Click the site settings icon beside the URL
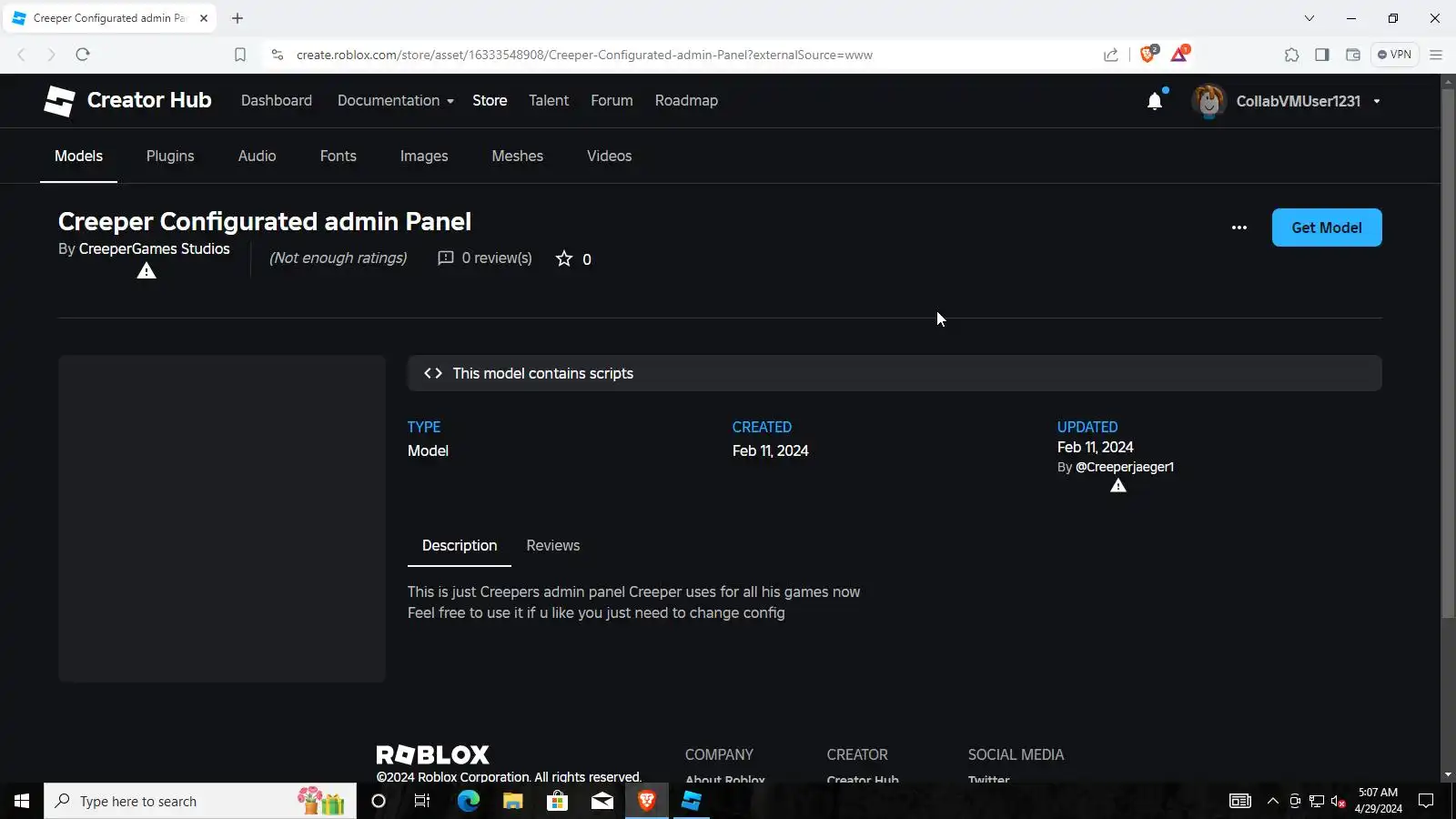The height and width of the screenshot is (819, 1456). (278, 55)
